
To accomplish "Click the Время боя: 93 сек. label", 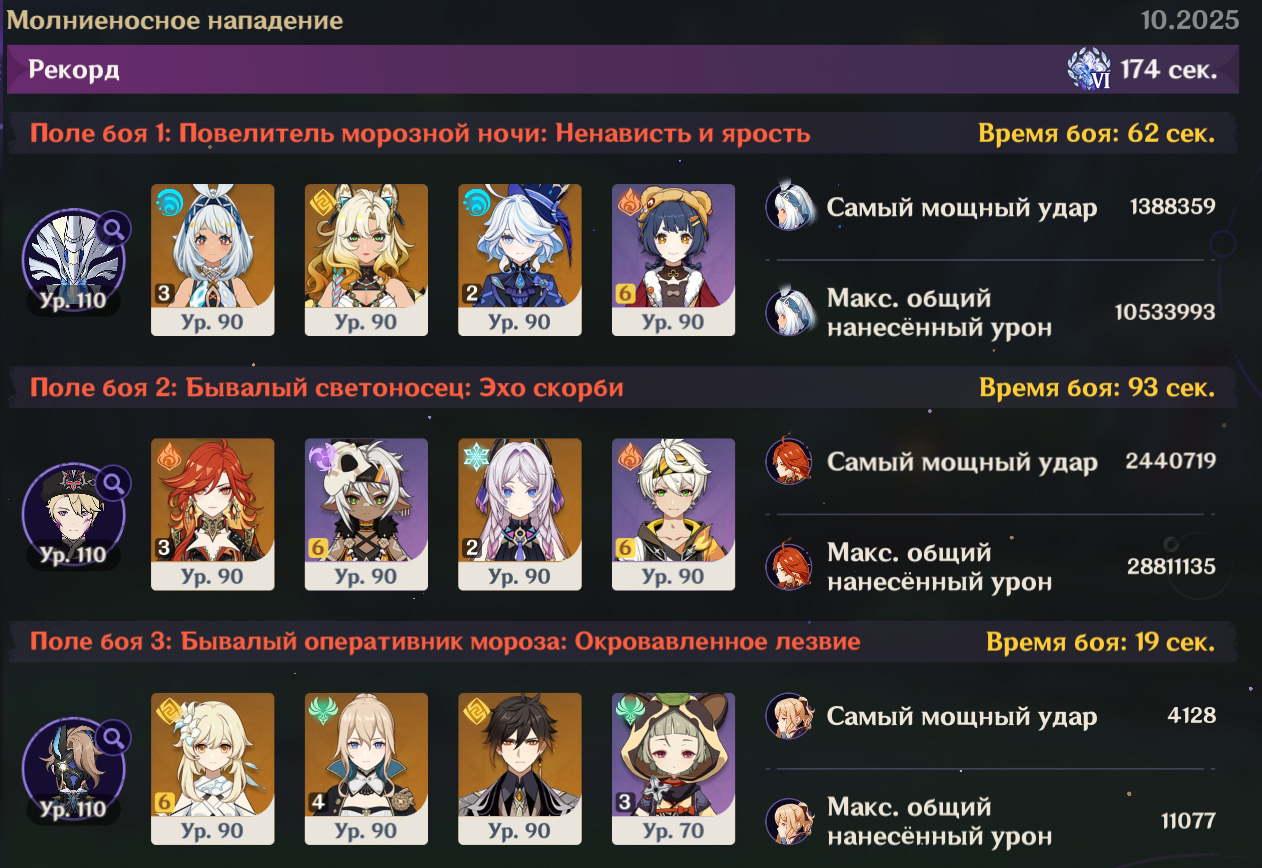I will 1097,388.
